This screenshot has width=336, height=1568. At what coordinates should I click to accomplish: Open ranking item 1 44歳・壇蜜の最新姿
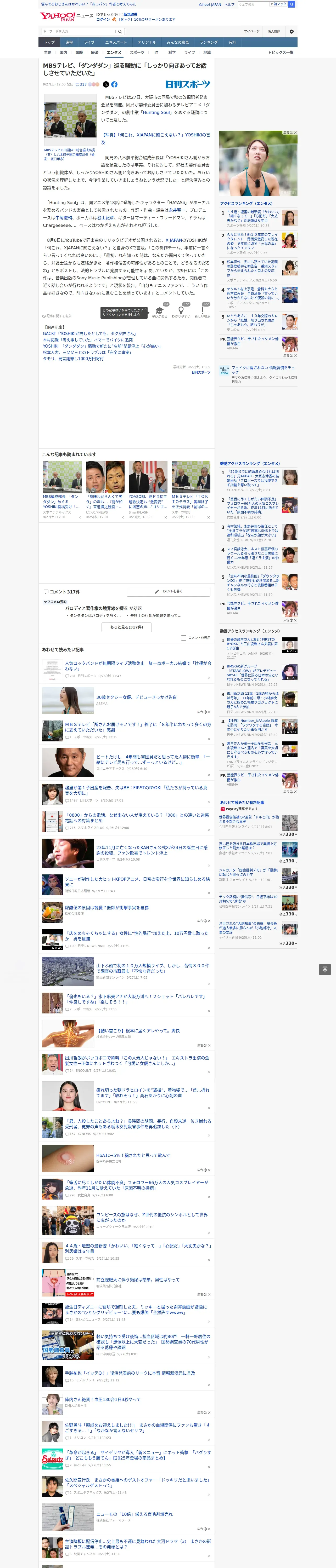(253, 216)
